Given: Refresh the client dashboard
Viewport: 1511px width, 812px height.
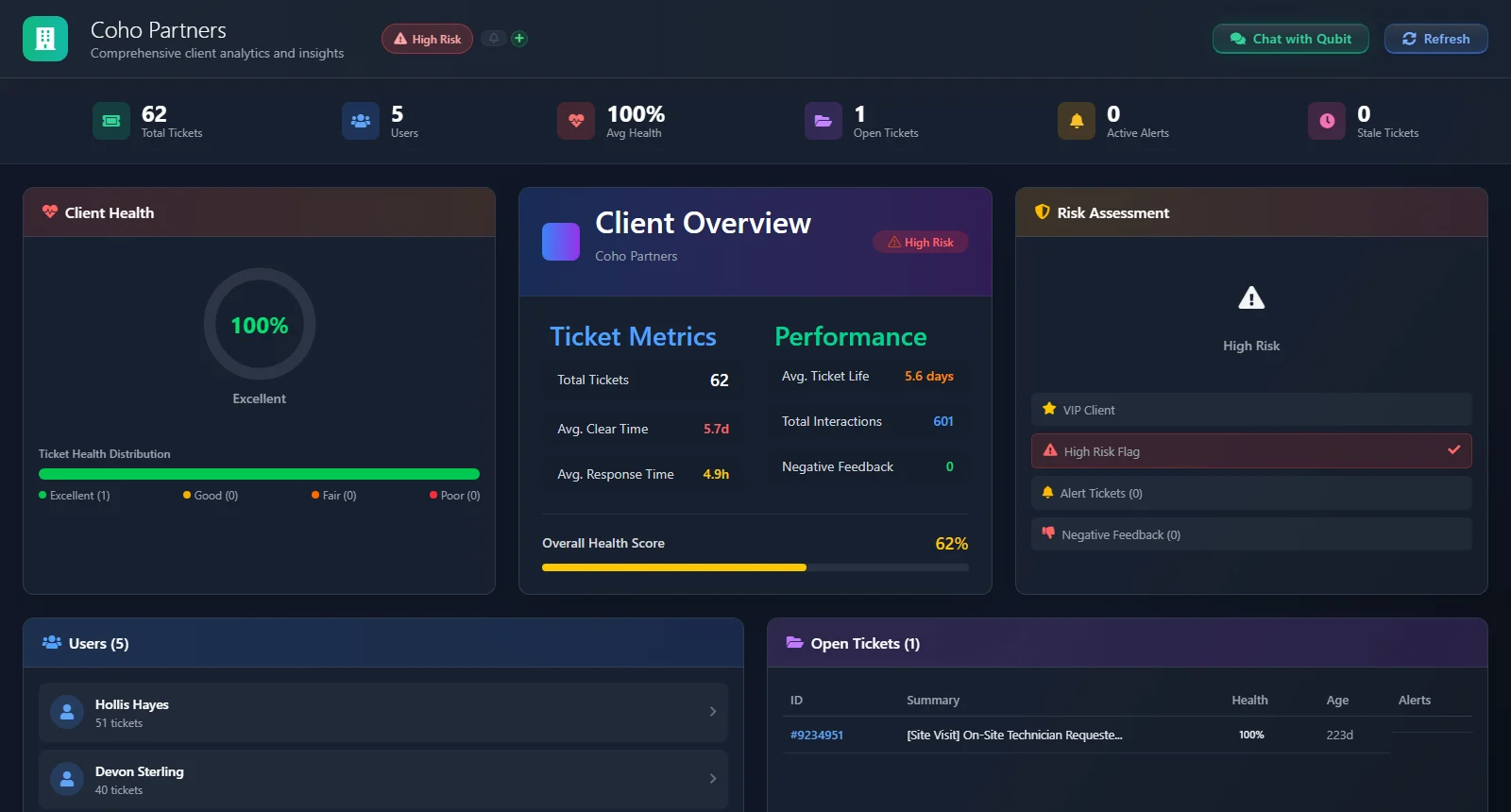Looking at the screenshot, I should pos(1435,39).
